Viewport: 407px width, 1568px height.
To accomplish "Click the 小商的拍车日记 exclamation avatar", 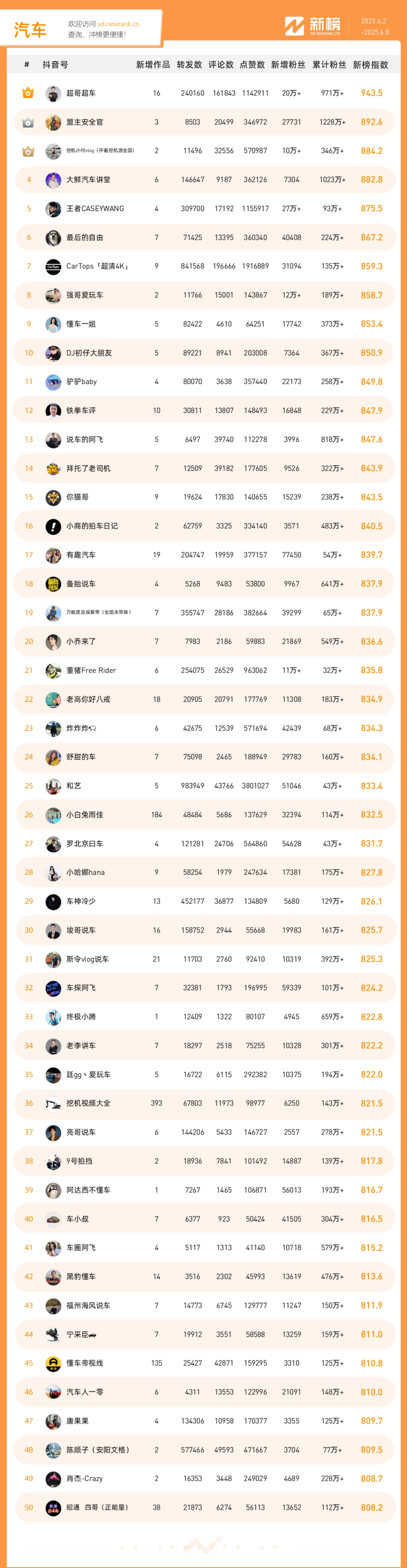I will [x=54, y=526].
